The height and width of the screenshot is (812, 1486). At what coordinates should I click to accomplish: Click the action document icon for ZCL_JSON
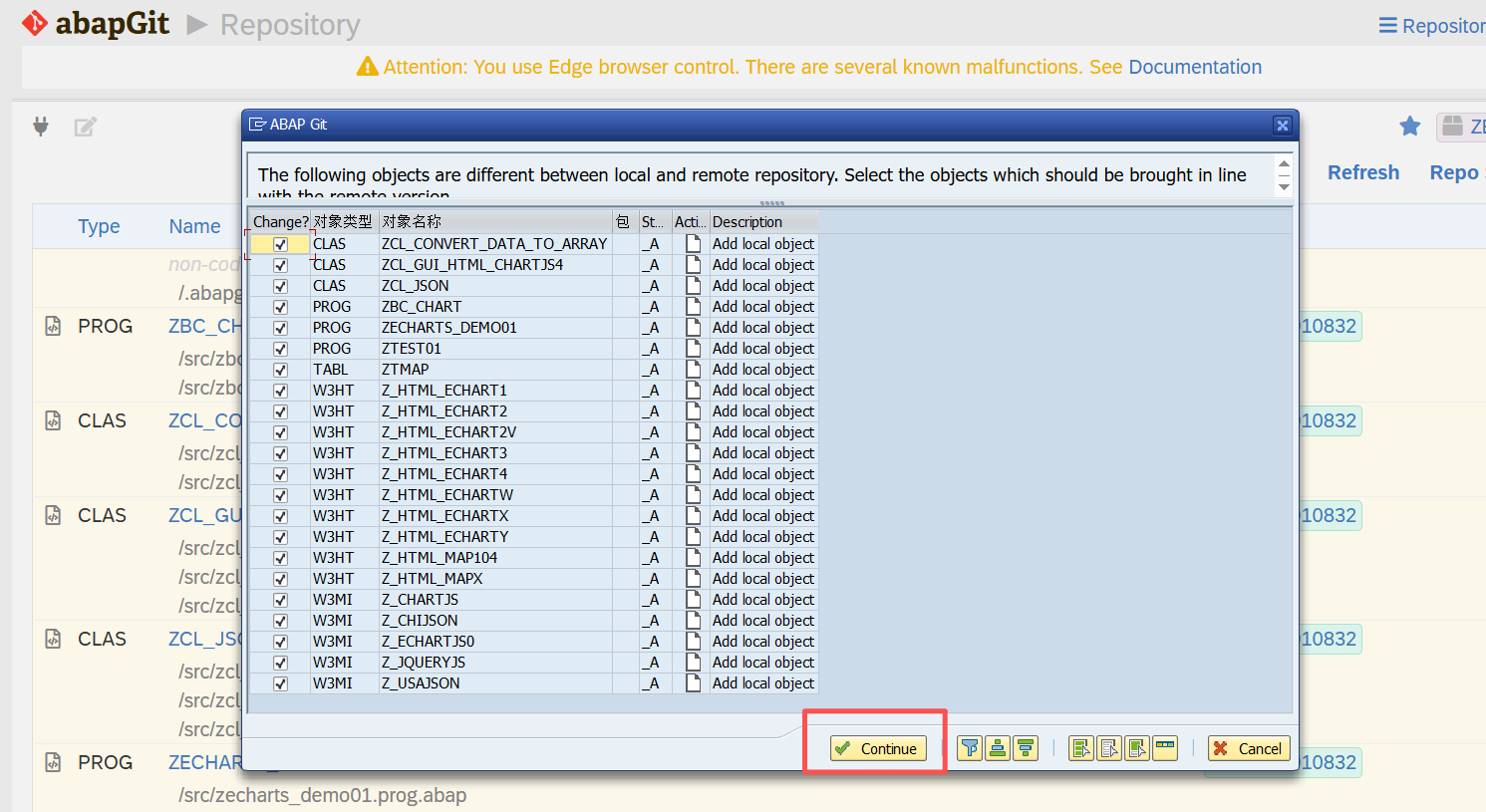point(693,286)
